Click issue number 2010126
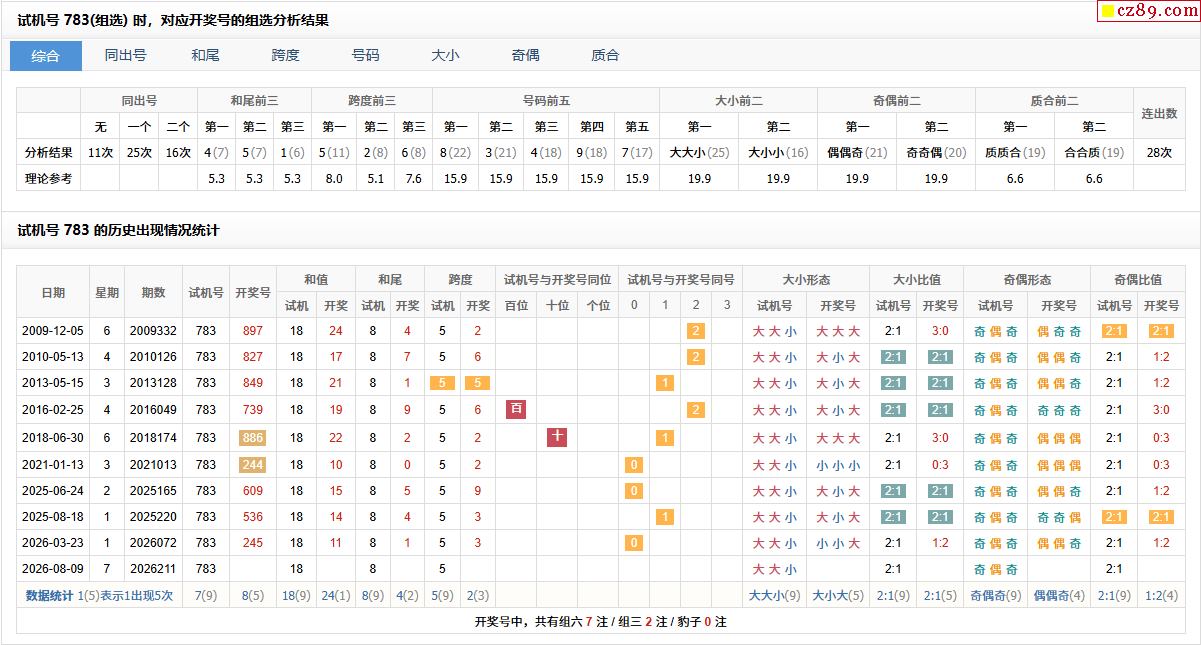Screen dimensions: 1201x645 click(153, 357)
